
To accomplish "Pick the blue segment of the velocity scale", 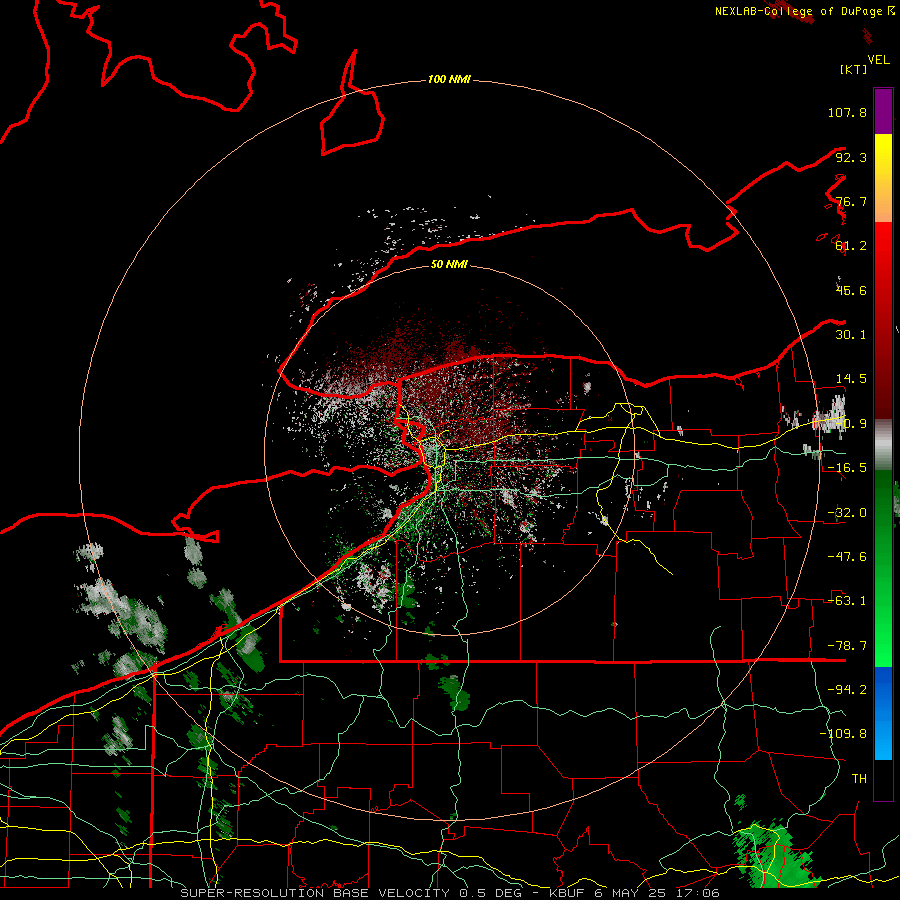I will click(x=883, y=713).
